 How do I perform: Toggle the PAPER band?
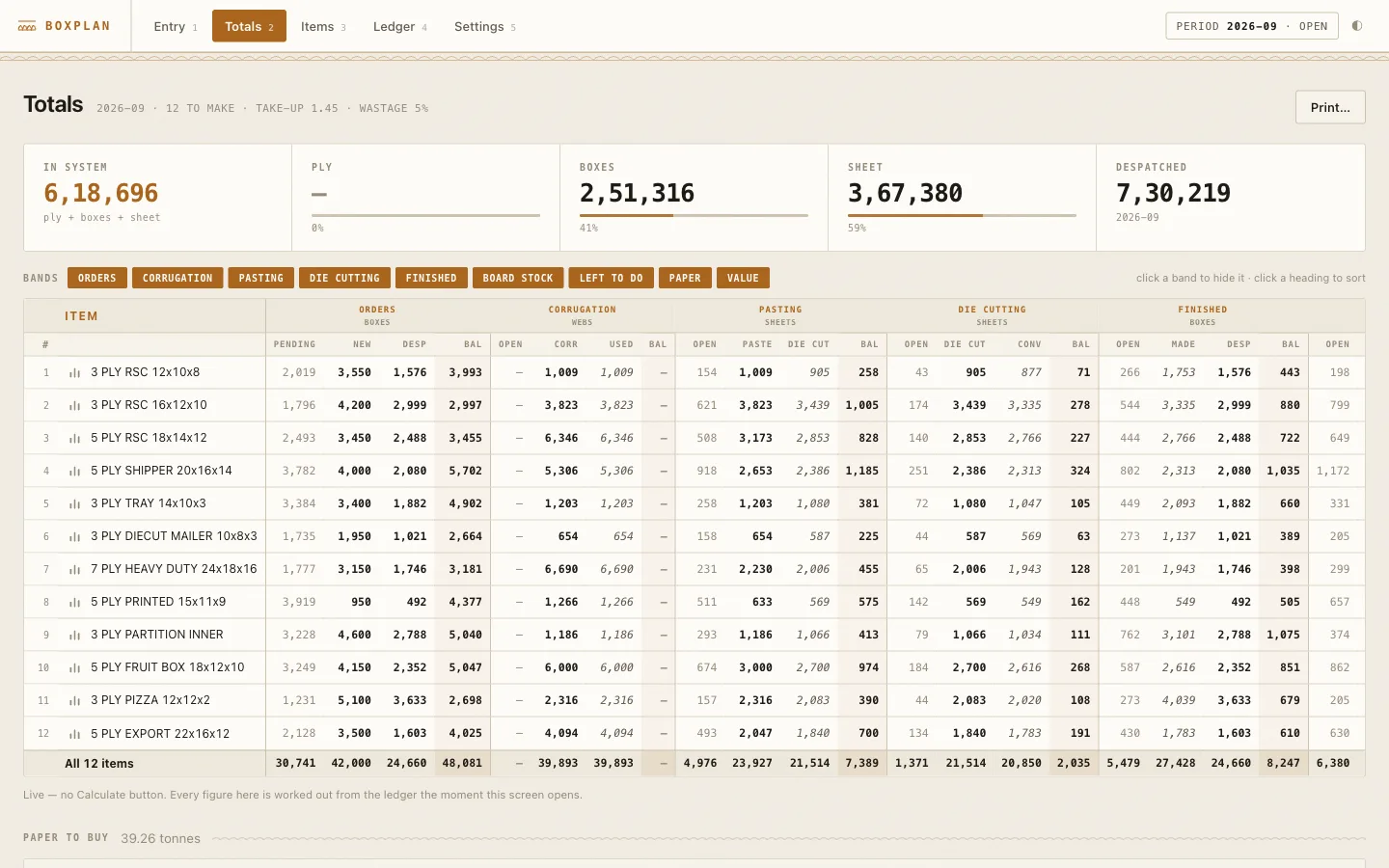pyautogui.click(x=685, y=278)
